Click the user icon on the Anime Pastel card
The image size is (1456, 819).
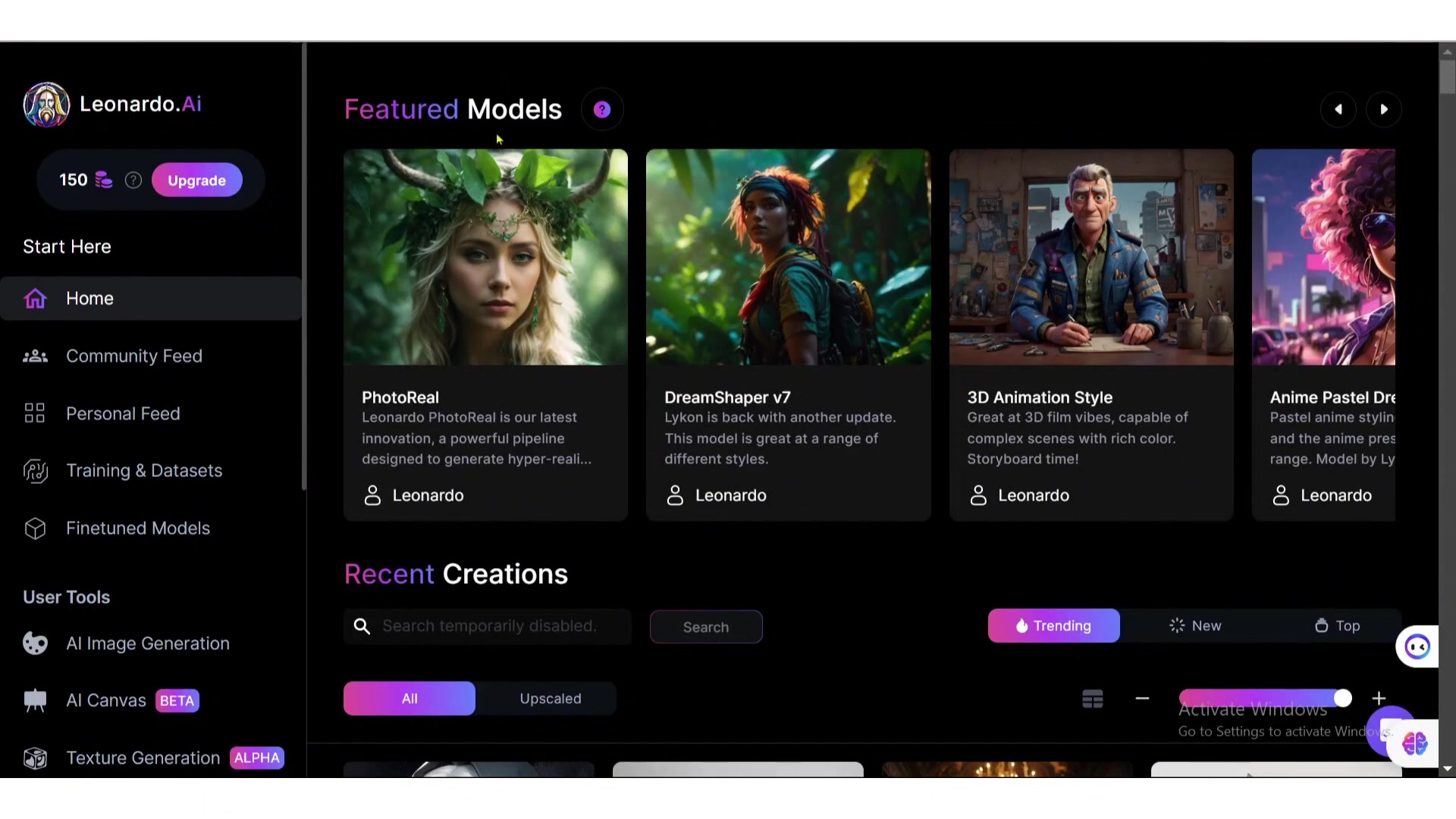pyautogui.click(x=1281, y=496)
